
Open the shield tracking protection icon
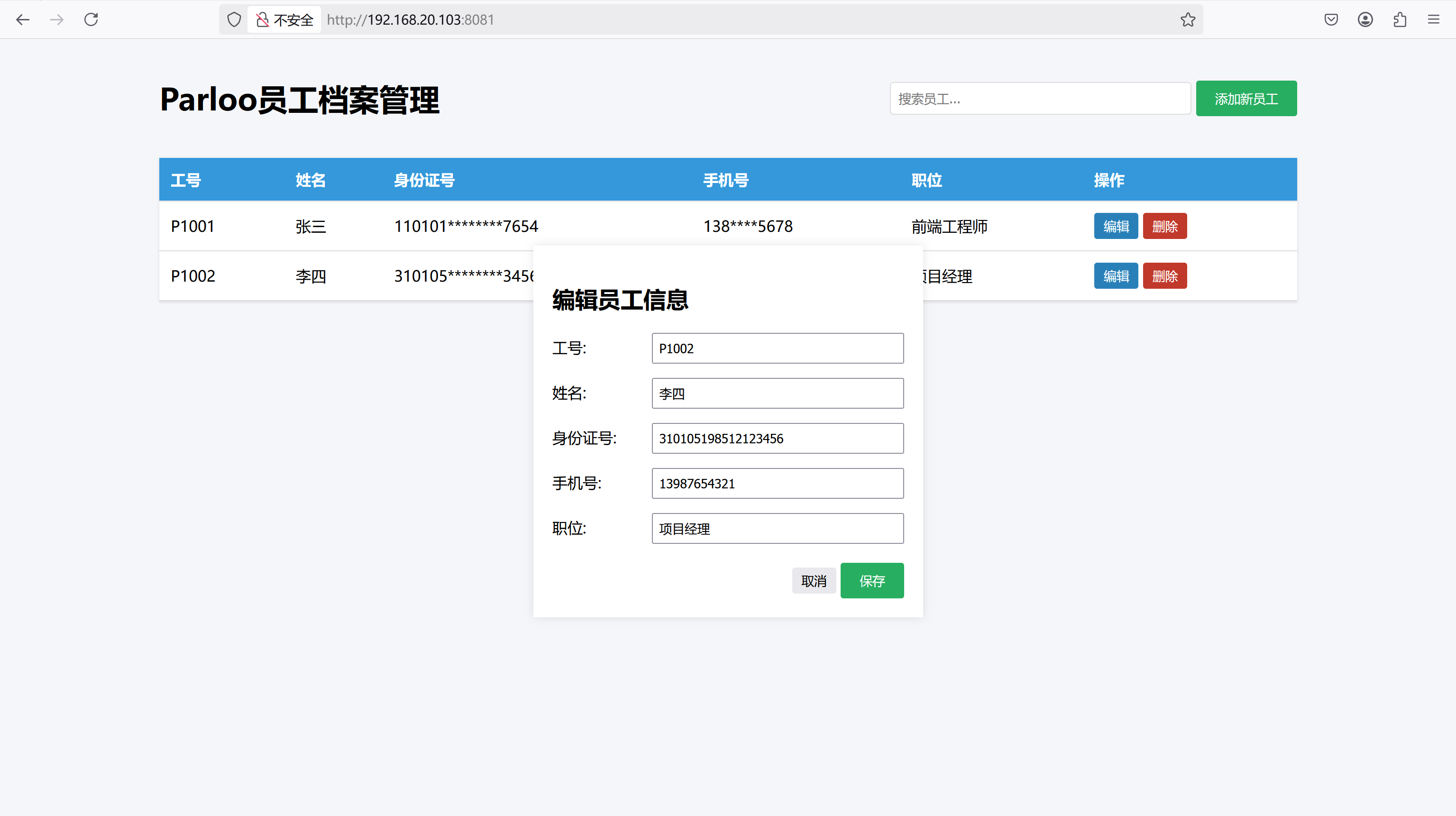pos(234,20)
